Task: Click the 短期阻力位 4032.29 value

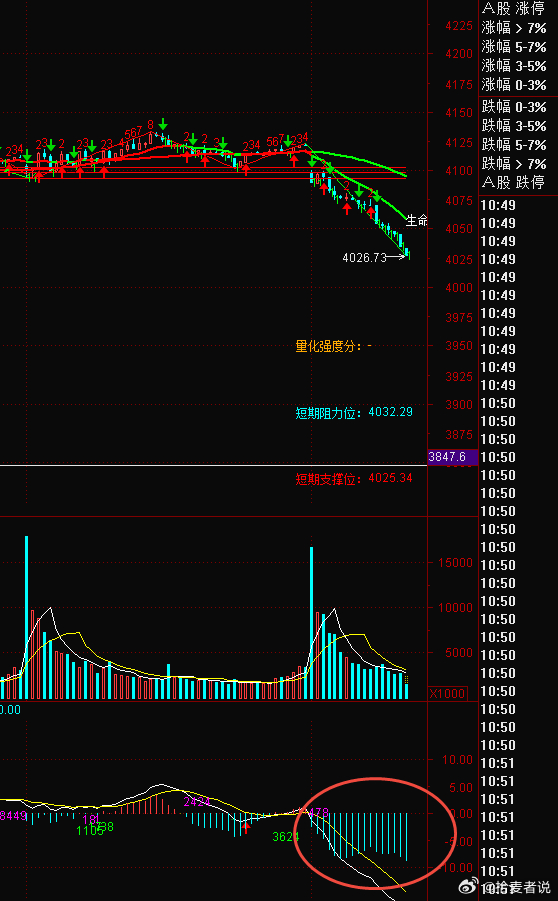Action: tap(390, 412)
